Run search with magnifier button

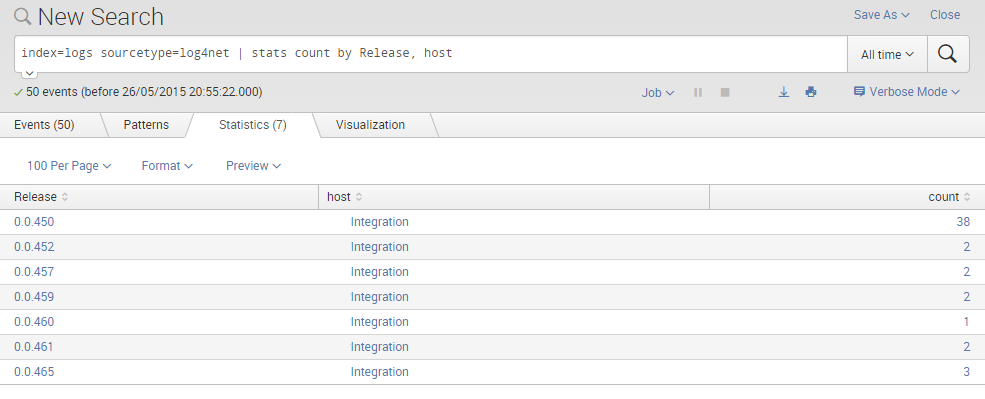point(947,55)
